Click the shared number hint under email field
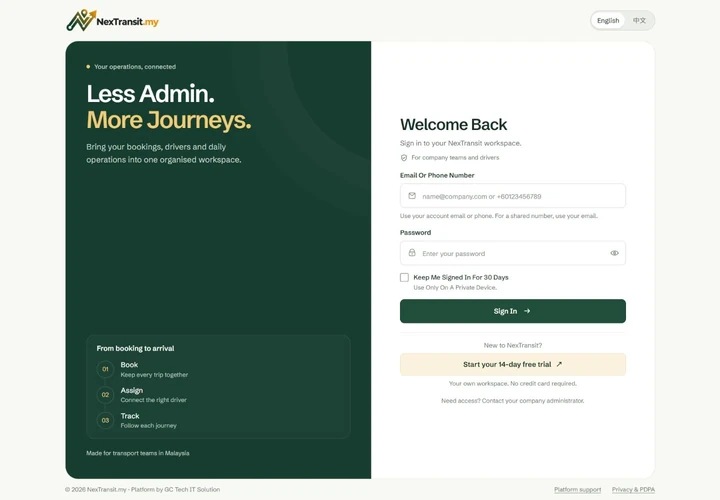This screenshot has height=500, width=720. click(x=499, y=216)
